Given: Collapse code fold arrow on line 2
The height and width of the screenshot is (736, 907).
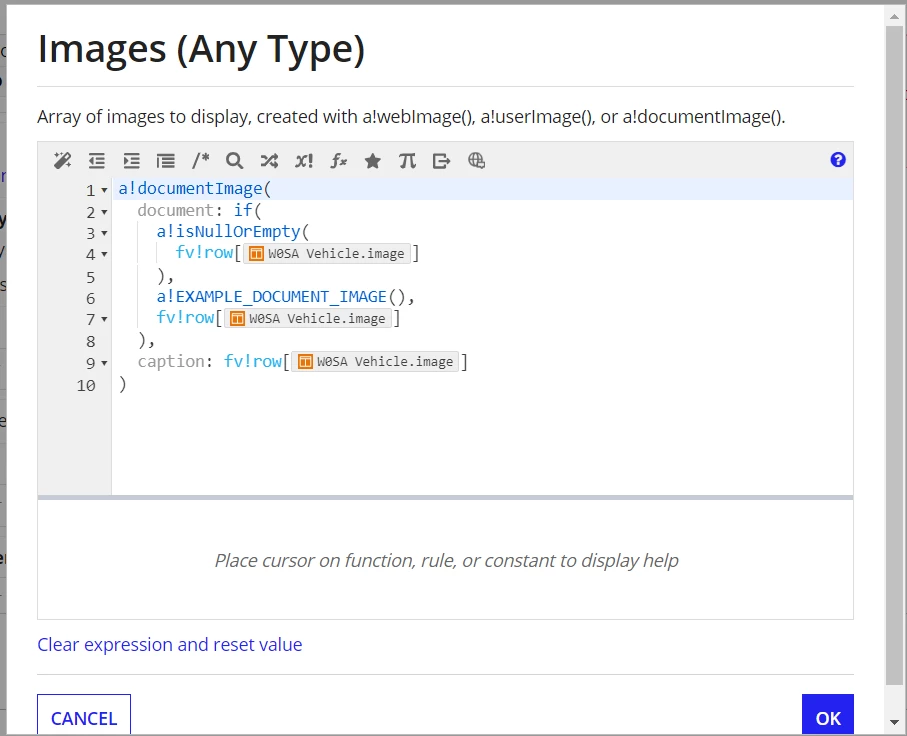Looking at the screenshot, I should coord(104,212).
